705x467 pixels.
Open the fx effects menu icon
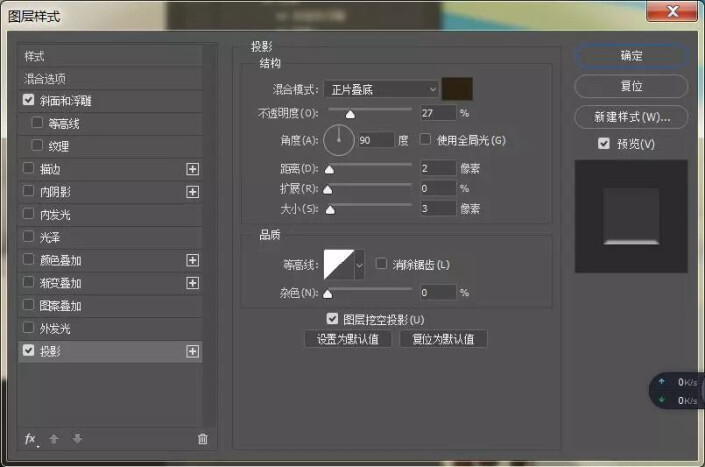point(30,438)
